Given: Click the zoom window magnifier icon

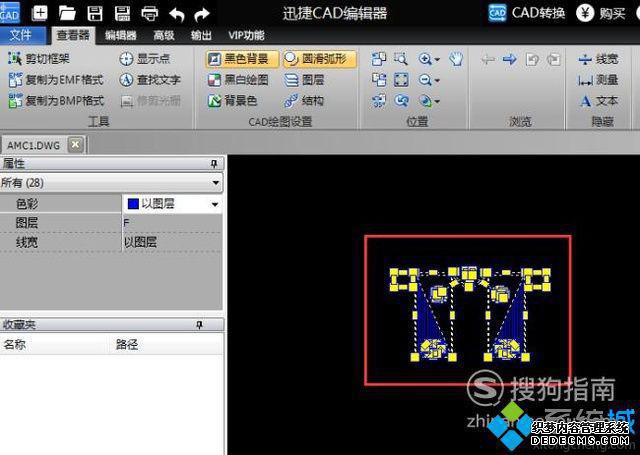Looking at the screenshot, I should 401,59.
